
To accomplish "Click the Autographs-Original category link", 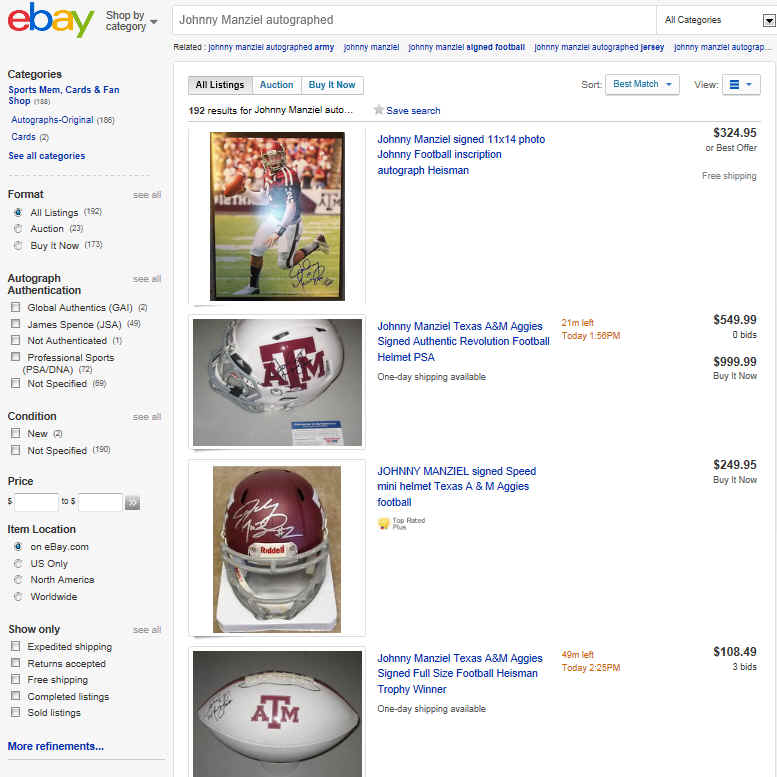I will point(52,119).
